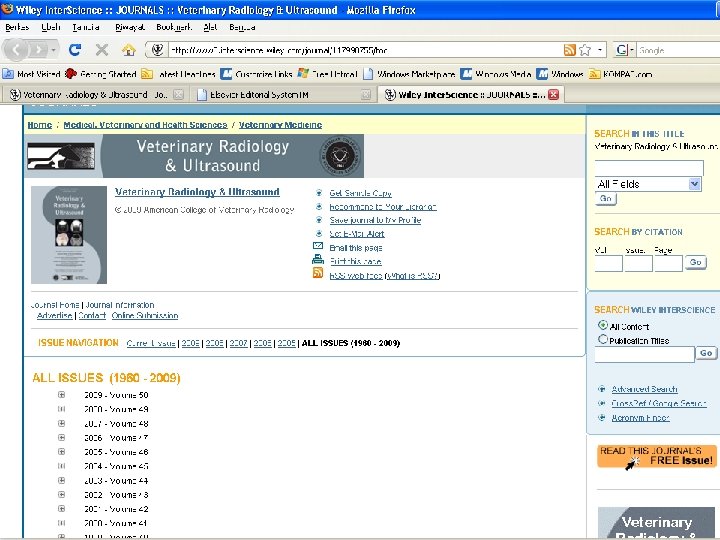Click Go for Search Wiley InterScience
Viewport: 720px width, 540px height.
706,353
